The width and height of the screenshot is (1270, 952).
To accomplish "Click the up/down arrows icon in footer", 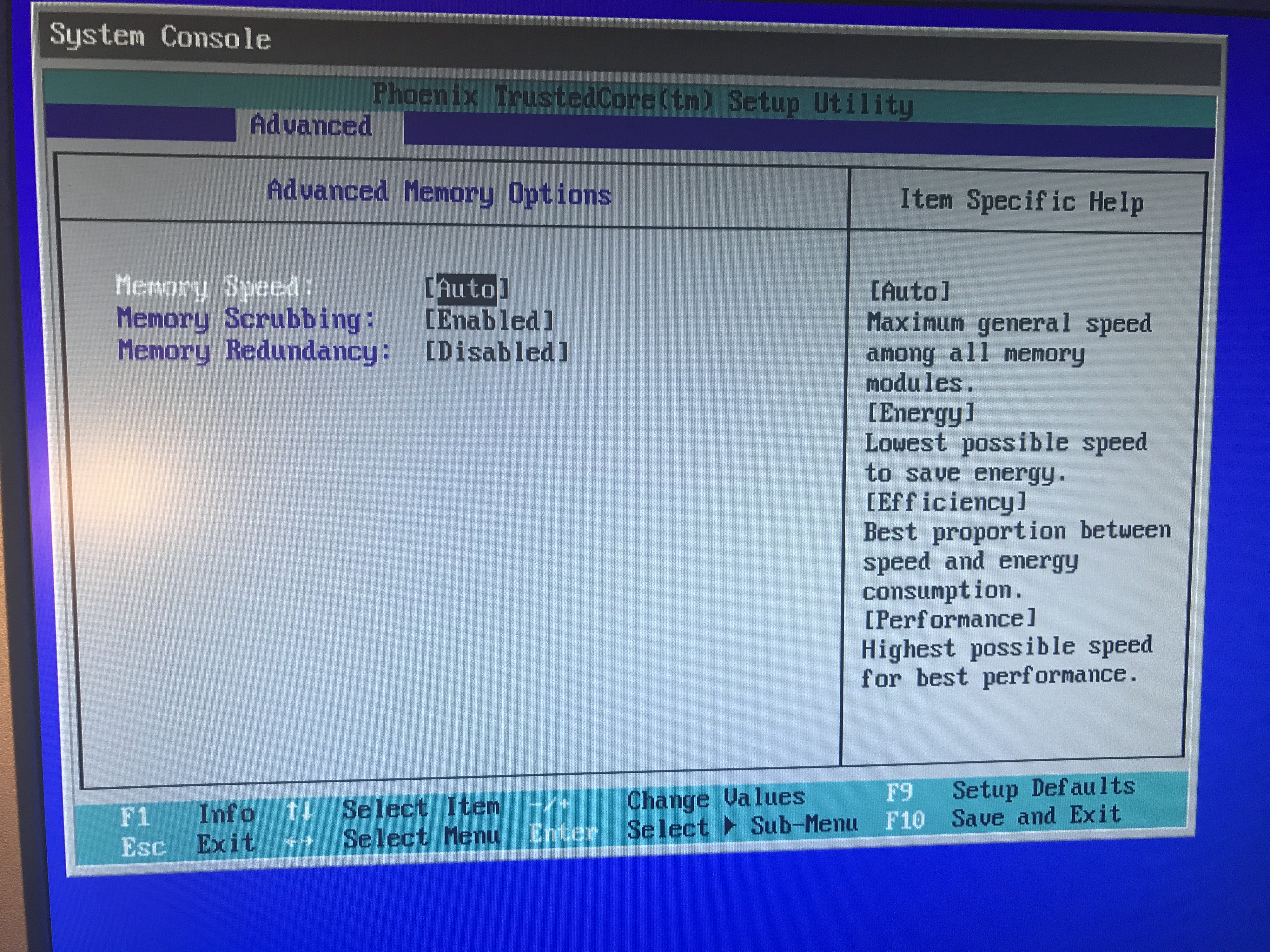I will (299, 812).
